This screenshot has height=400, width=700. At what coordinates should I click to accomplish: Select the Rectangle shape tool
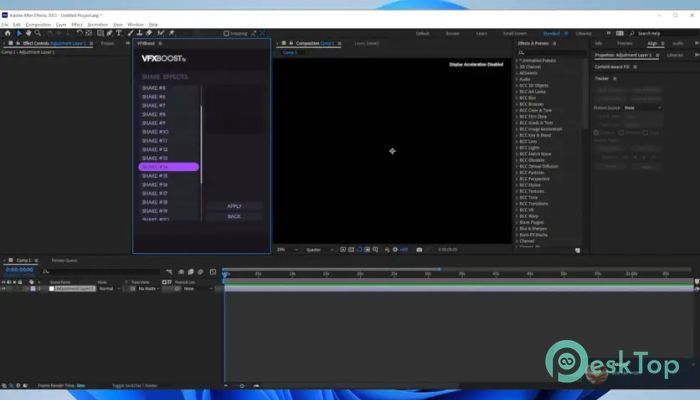[x=100, y=33]
